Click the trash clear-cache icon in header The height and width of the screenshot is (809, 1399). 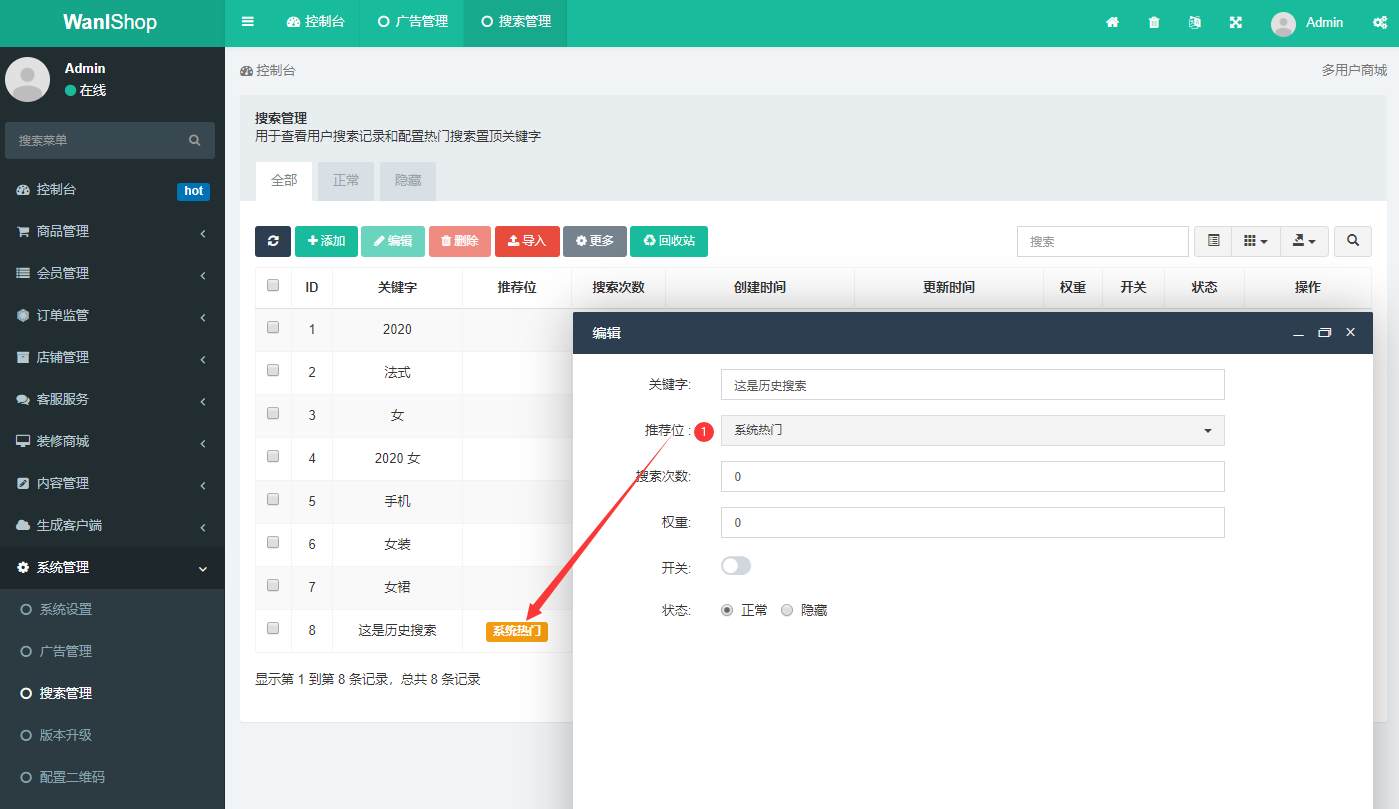[x=1154, y=22]
